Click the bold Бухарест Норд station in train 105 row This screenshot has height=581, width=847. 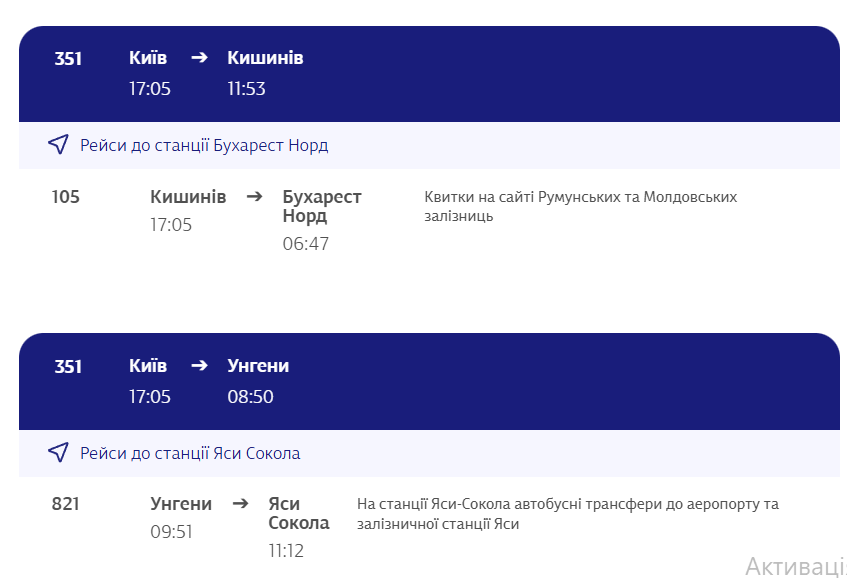click(x=321, y=206)
